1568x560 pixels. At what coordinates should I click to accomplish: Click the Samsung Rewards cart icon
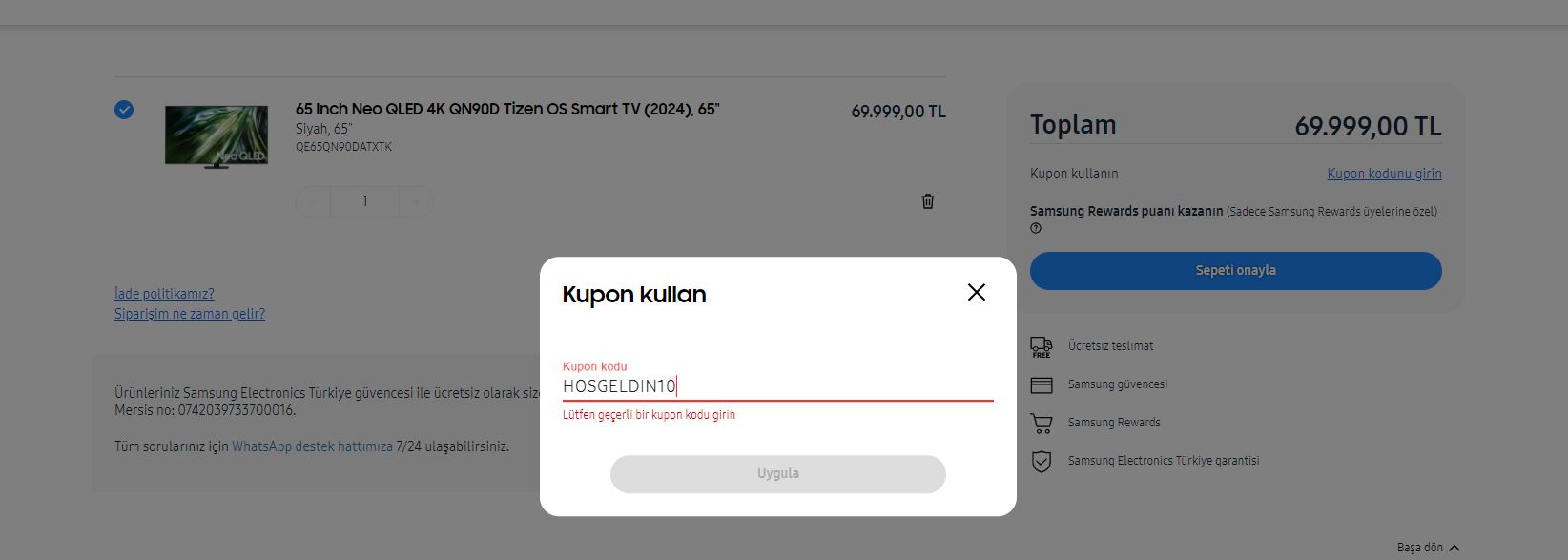[1042, 424]
